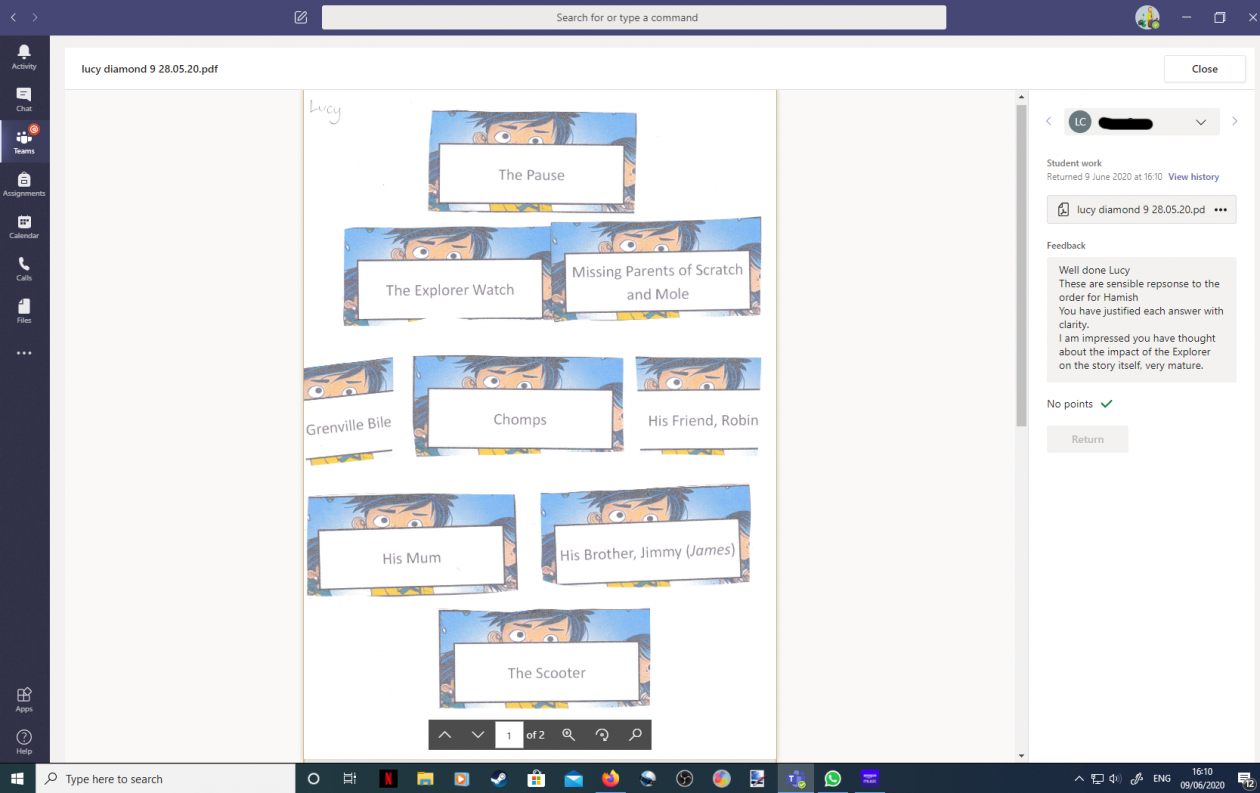Image resolution: width=1260 pixels, height=793 pixels.
Task: Open more options for attached PDF file
Action: pos(1220,210)
